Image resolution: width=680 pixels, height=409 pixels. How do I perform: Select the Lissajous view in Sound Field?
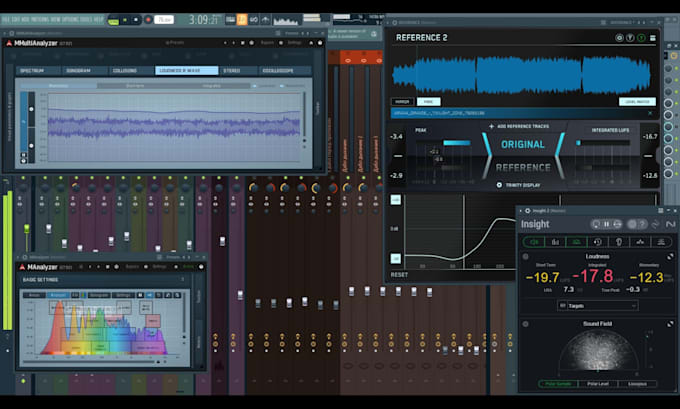click(637, 384)
